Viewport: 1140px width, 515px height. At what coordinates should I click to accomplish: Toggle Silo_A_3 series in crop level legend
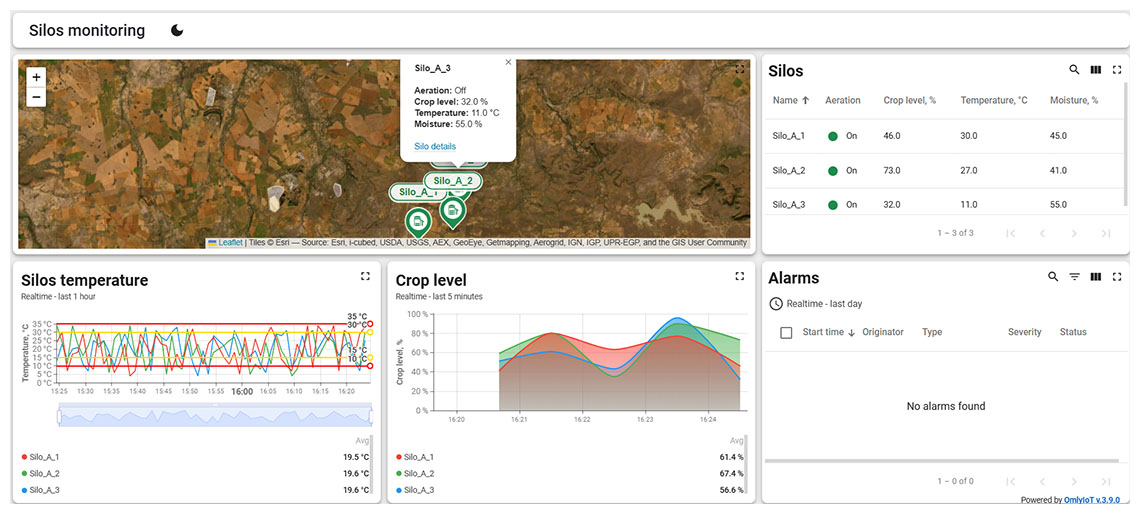(419, 490)
